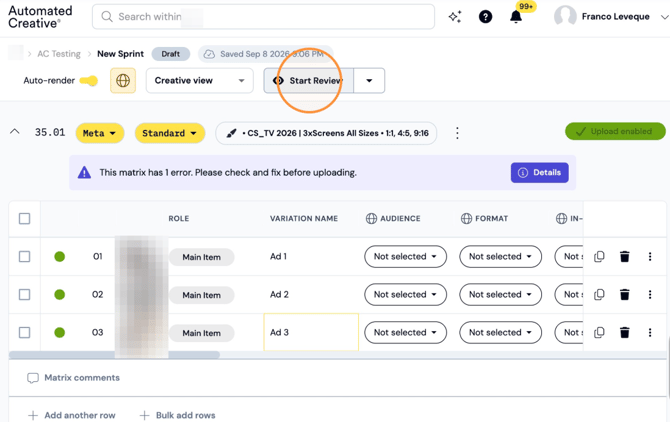
Task: Click the yellow globe localization button
Action: 123,80
